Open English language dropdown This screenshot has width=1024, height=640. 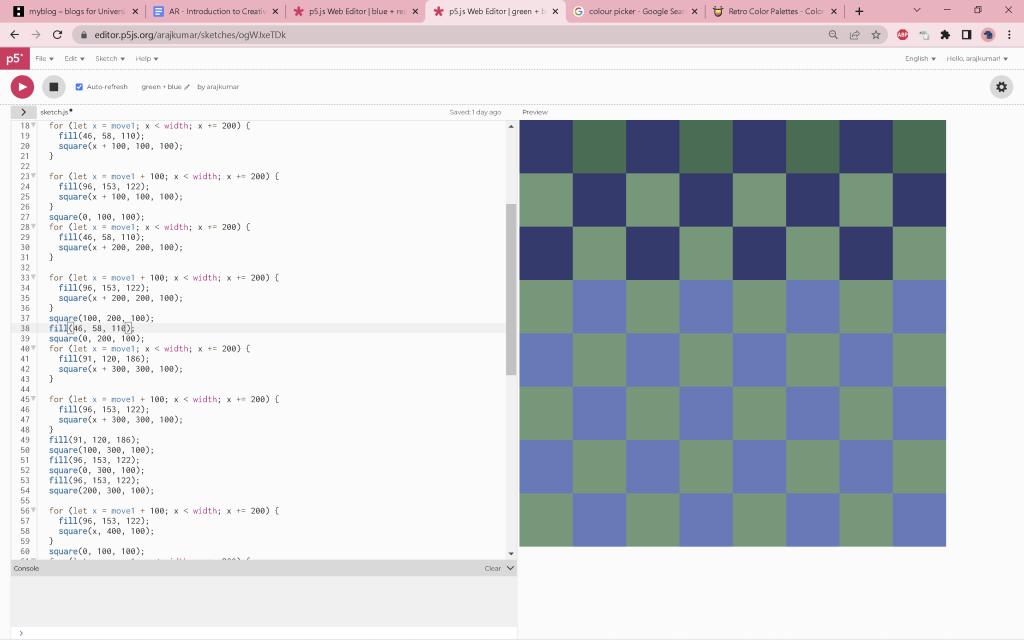(920, 59)
